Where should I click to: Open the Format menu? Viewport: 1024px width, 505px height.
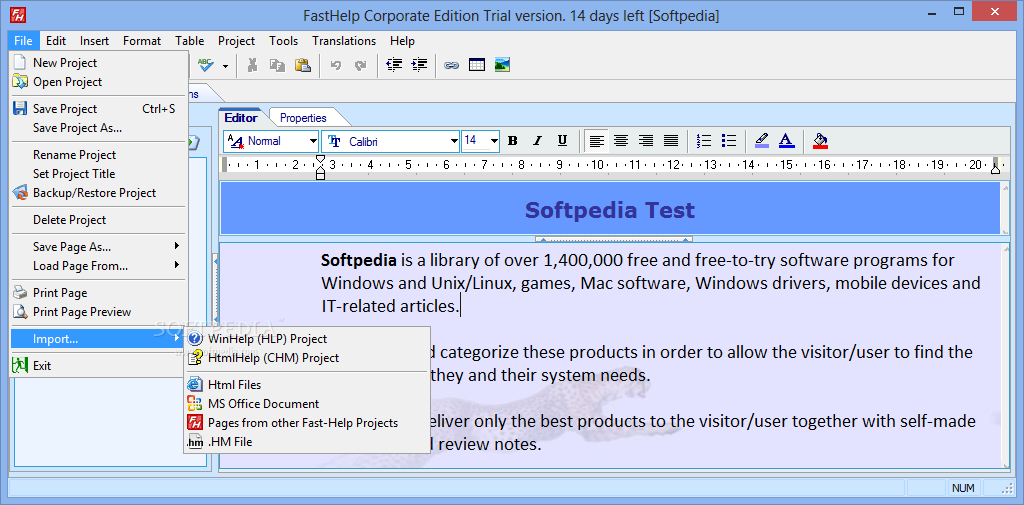tap(142, 41)
